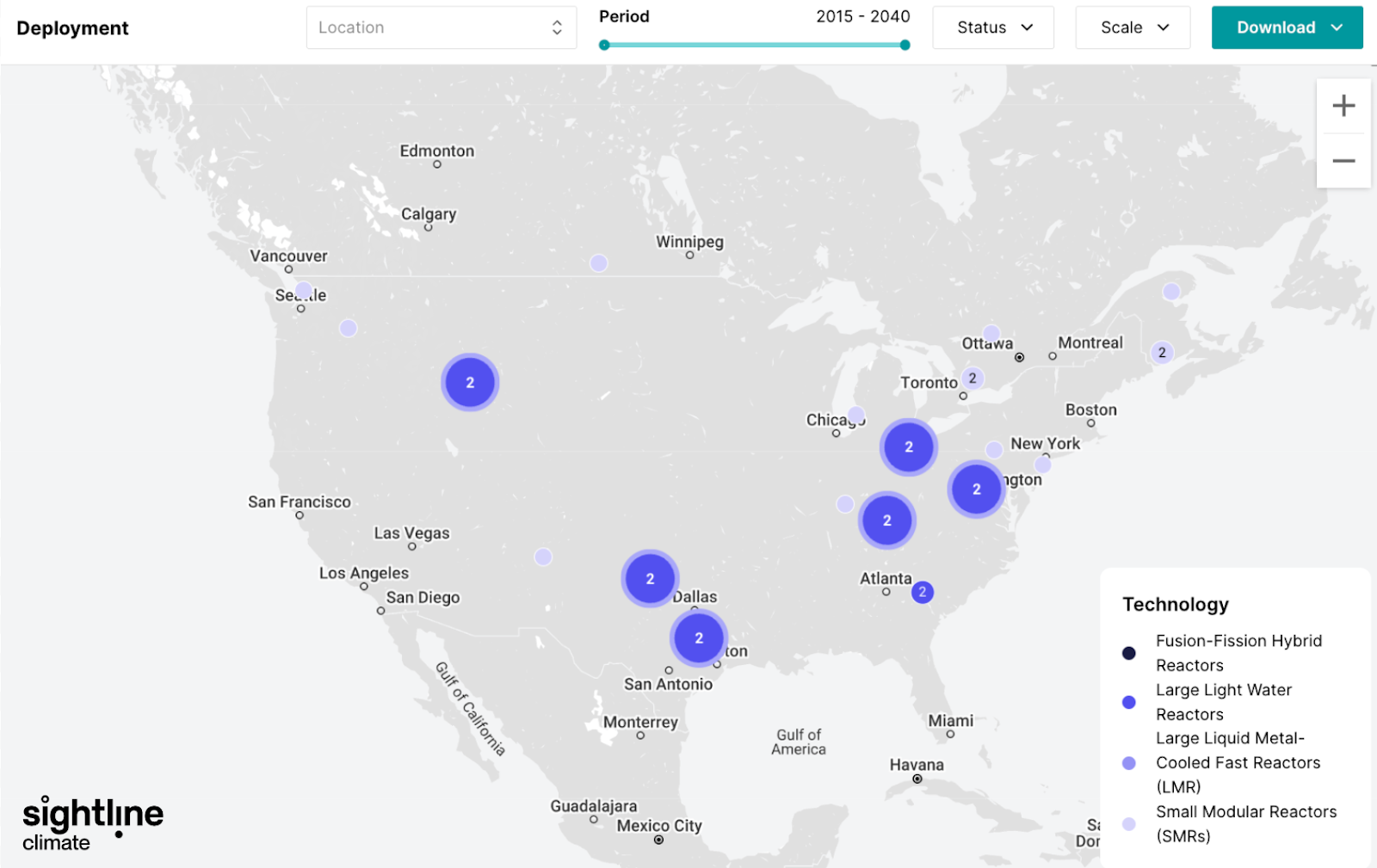Click the Period slider's right end handle
Viewport: 1377px width, 868px height.
(905, 45)
